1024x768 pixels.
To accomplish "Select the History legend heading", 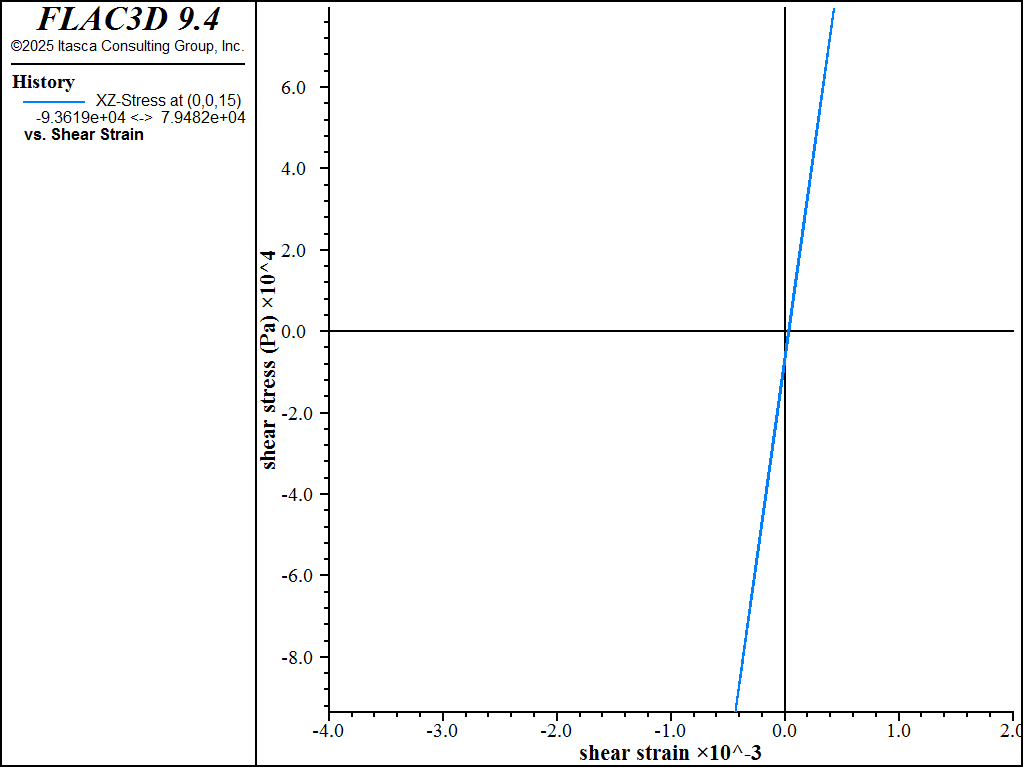I will pyautogui.click(x=43, y=82).
